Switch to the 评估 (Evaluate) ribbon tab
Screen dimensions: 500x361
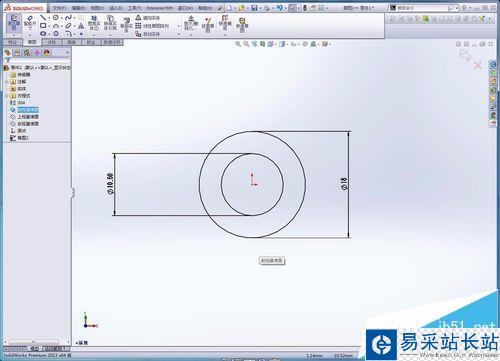click(52, 42)
